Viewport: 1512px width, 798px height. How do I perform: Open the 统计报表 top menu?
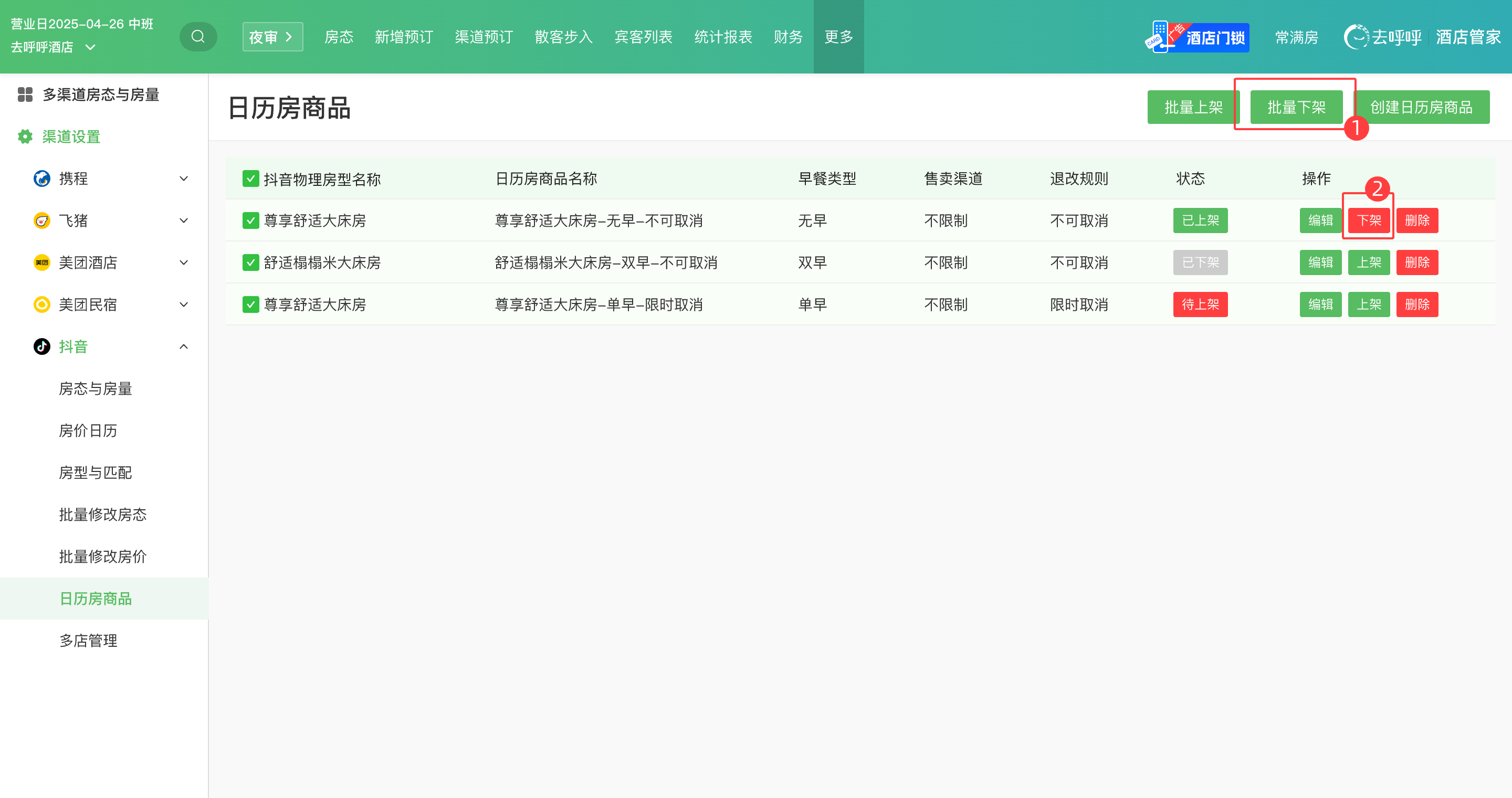point(723,36)
